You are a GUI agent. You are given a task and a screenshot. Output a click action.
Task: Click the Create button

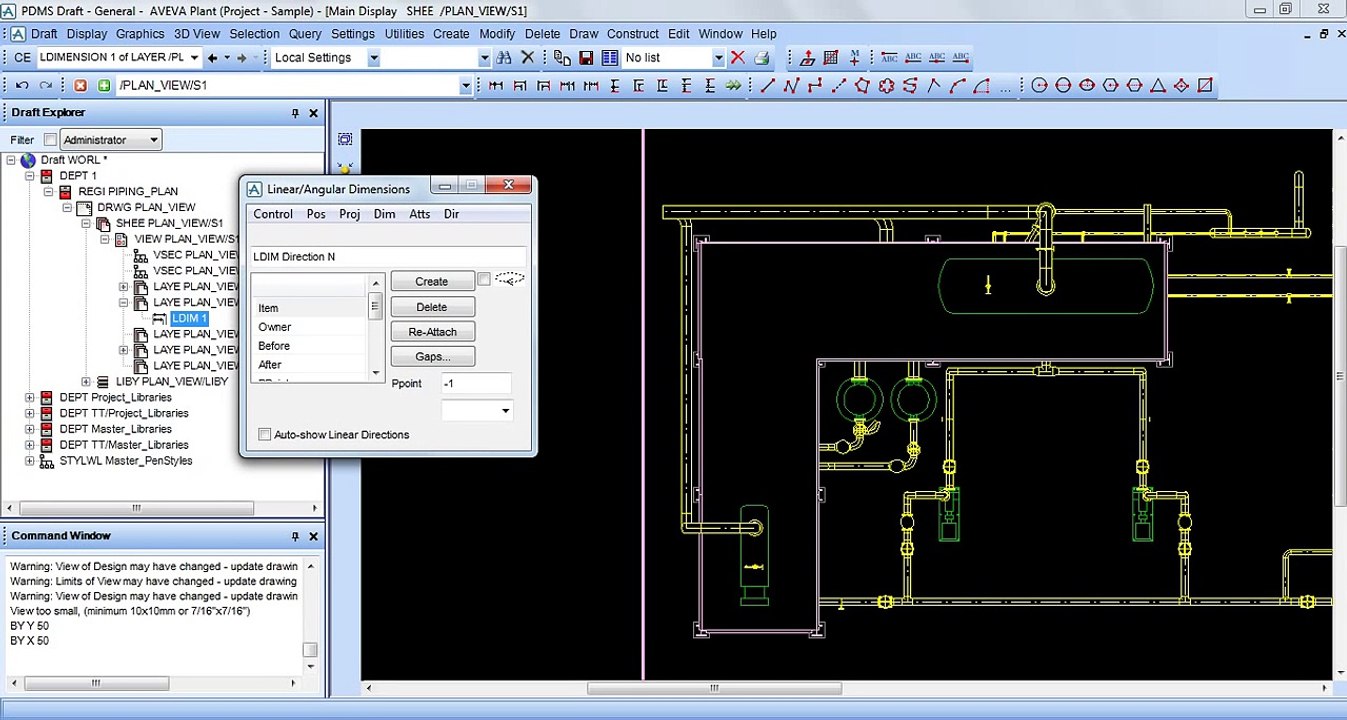[x=432, y=281]
